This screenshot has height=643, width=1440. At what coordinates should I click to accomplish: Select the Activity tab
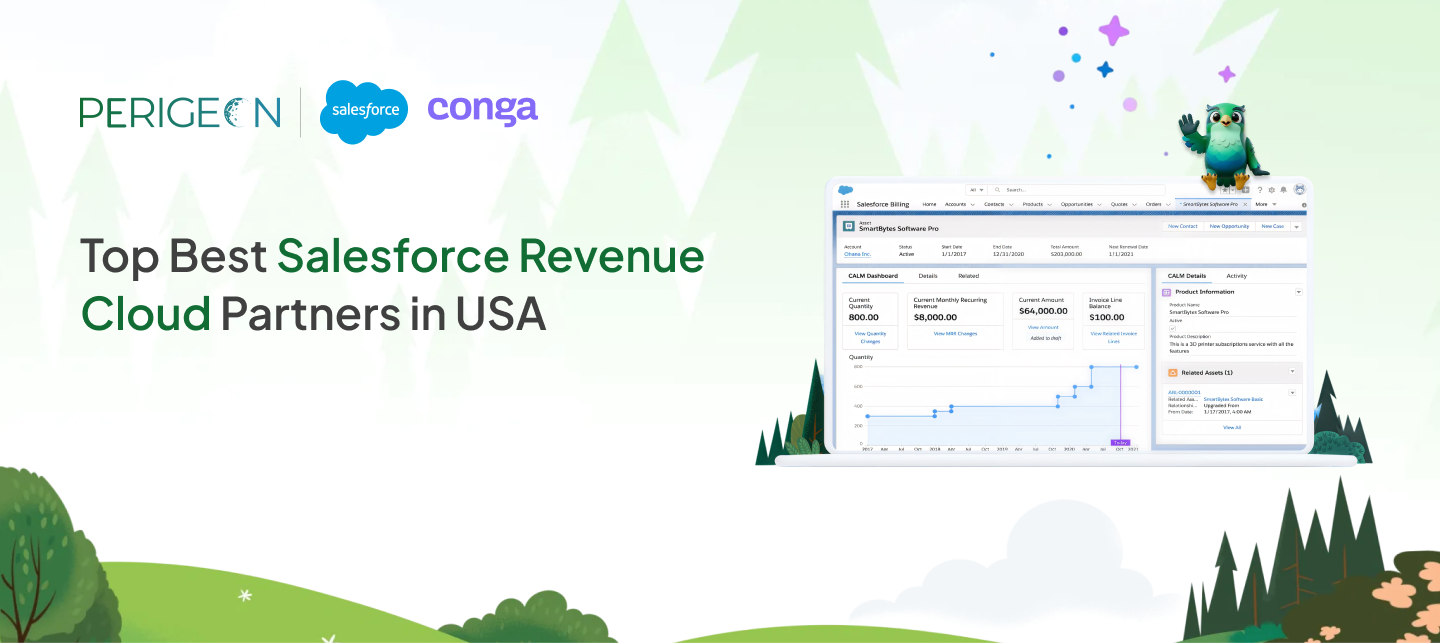coord(1237,276)
